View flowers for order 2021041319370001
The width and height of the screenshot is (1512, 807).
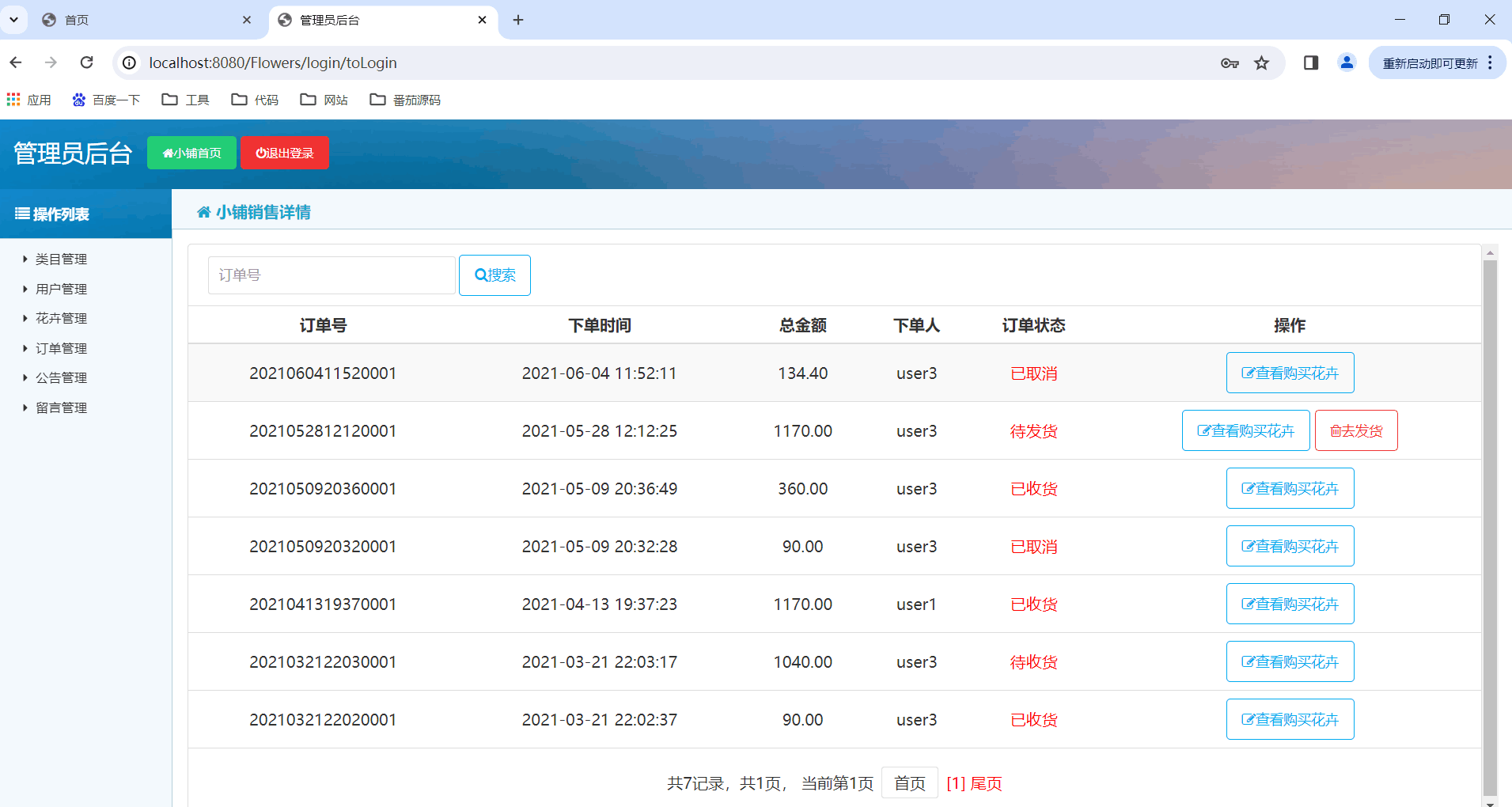pos(1290,604)
